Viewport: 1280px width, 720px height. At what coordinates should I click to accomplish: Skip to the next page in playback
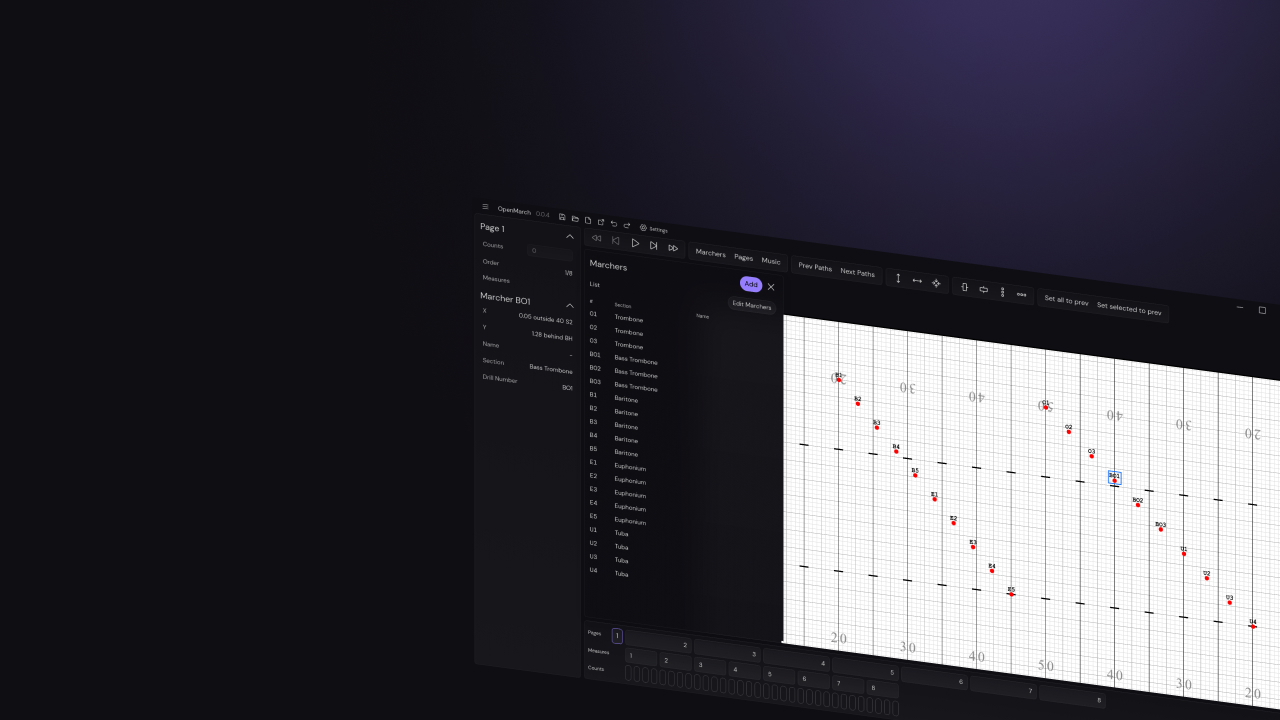pyautogui.click(x=654, y=245)
